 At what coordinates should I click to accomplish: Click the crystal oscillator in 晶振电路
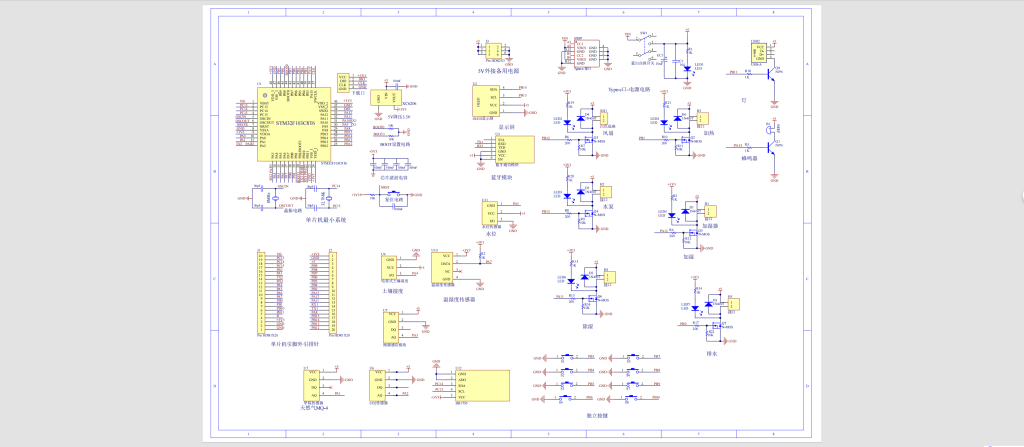click(x=270, y=200)
